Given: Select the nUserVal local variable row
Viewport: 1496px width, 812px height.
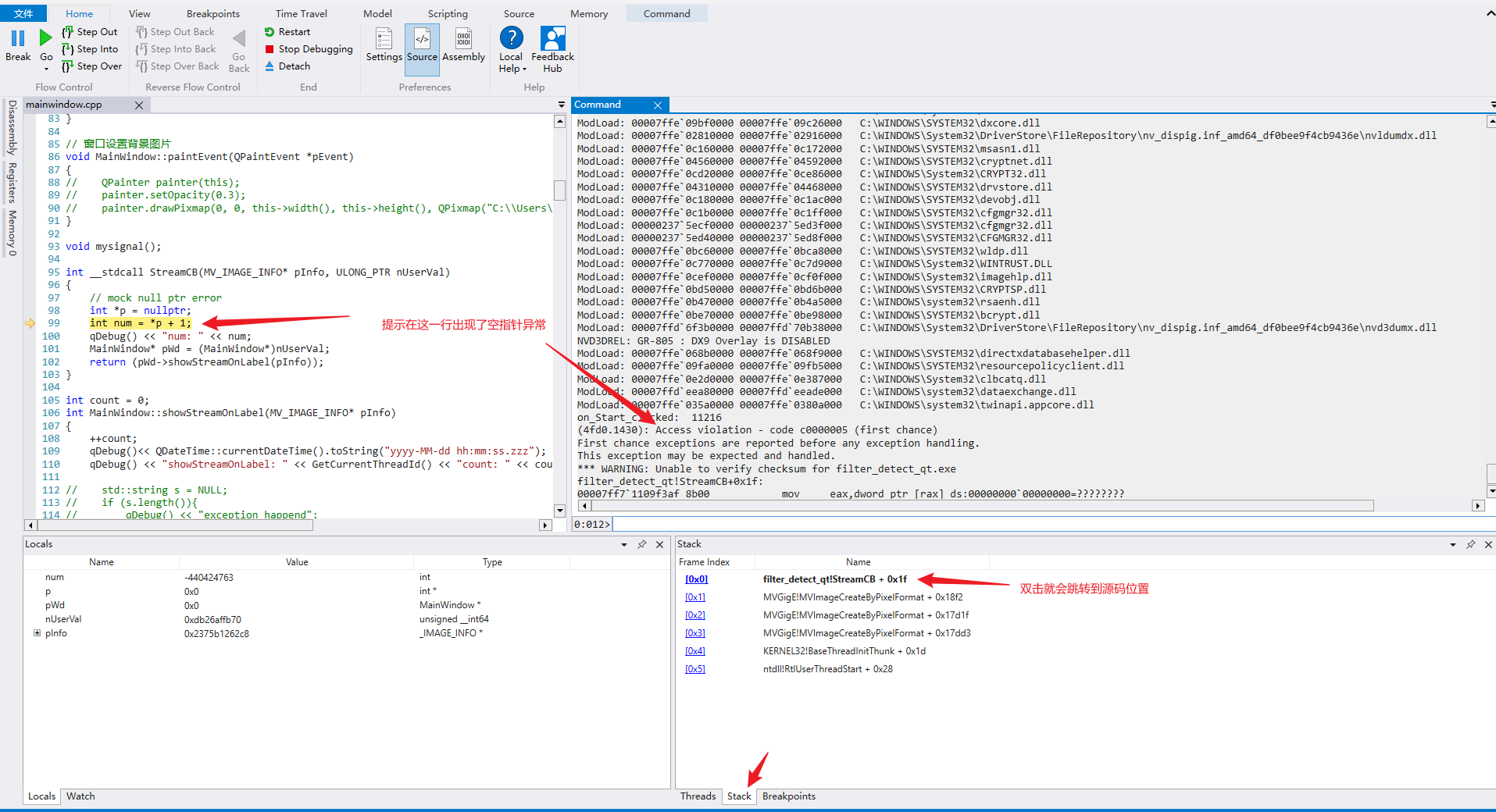Looking at the screenshot, I should click(x=346, y=619).
